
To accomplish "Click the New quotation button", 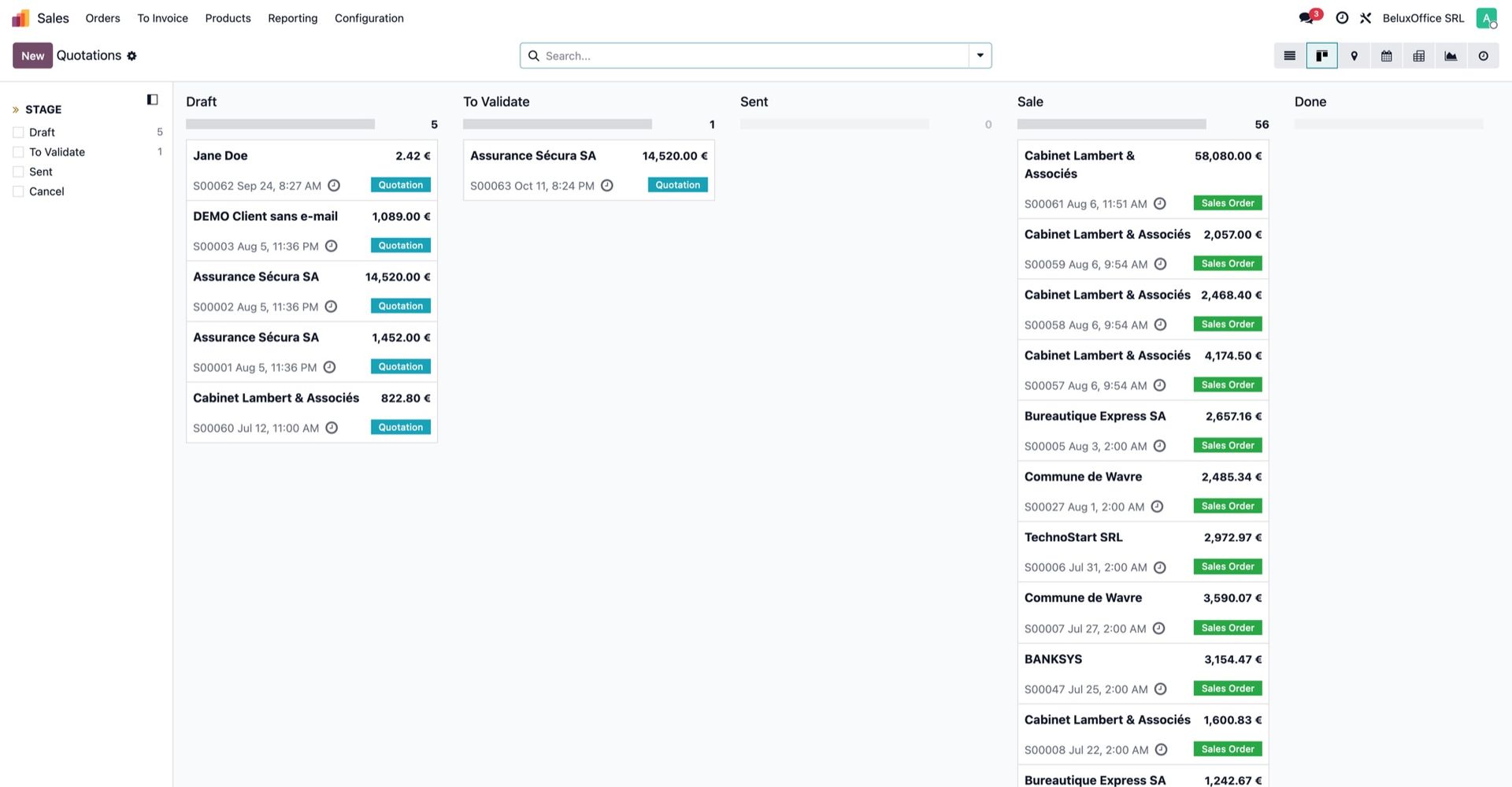I will pos(33,56).
